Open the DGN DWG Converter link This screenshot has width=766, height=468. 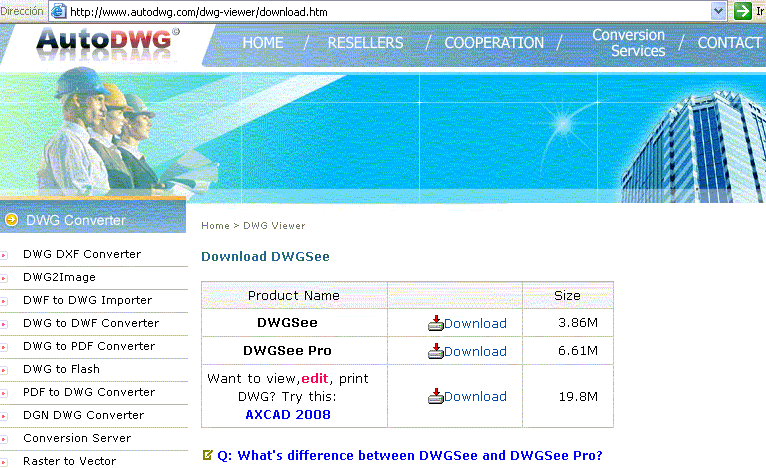[x=84, y=415]
